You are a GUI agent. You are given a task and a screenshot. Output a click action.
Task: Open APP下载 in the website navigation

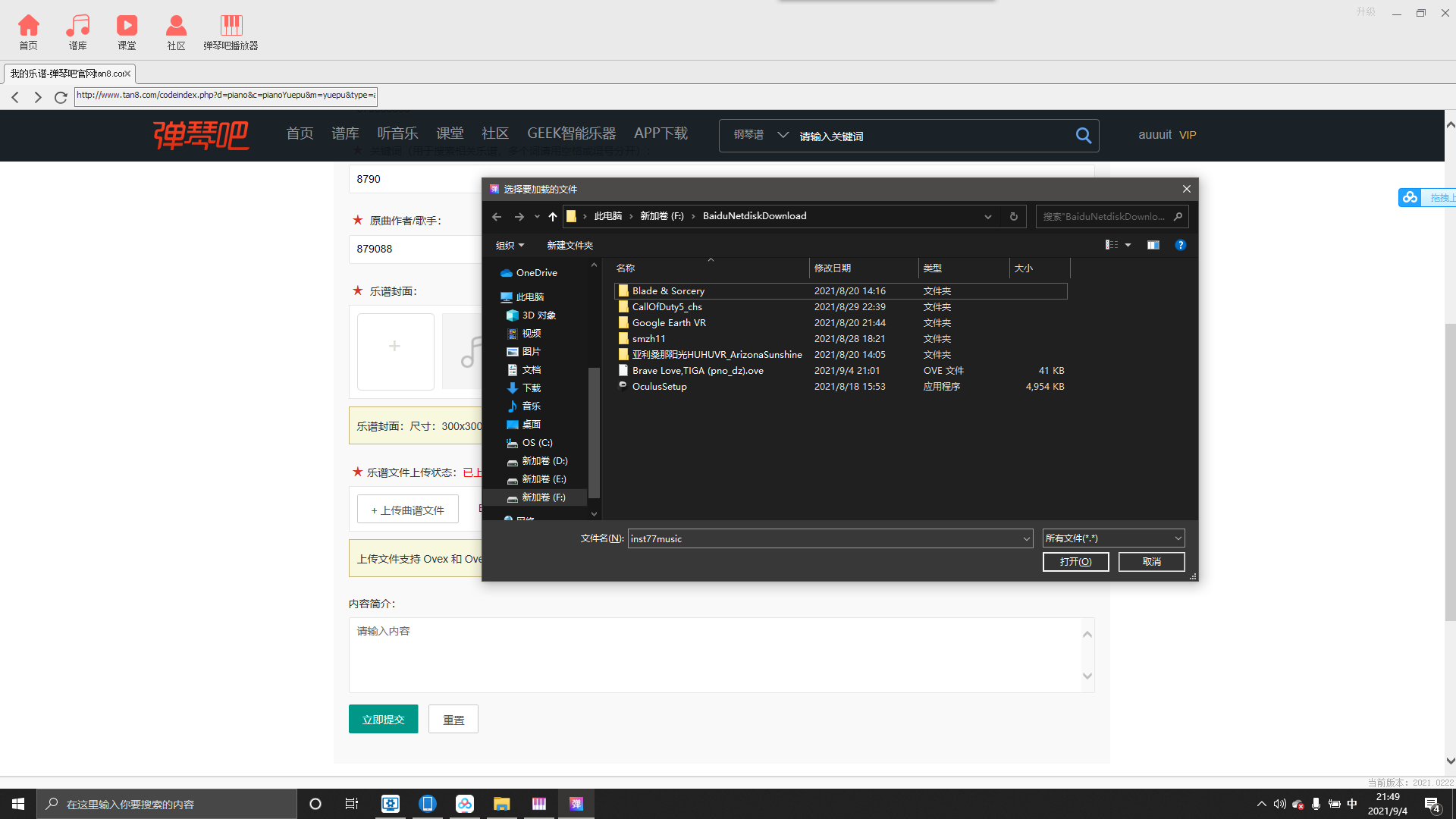[x=661, y=133]
